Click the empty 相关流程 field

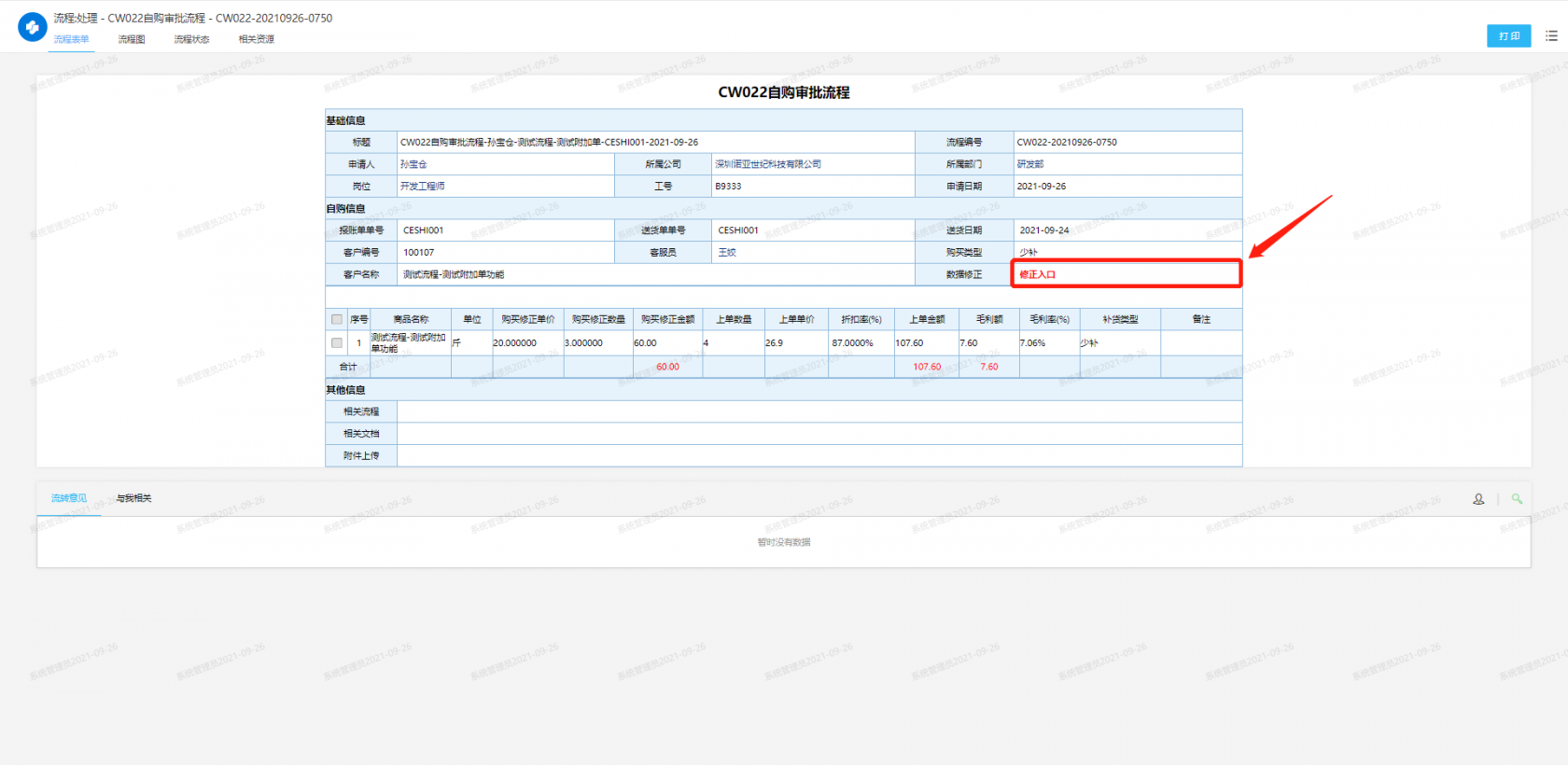tap(819, 411)
